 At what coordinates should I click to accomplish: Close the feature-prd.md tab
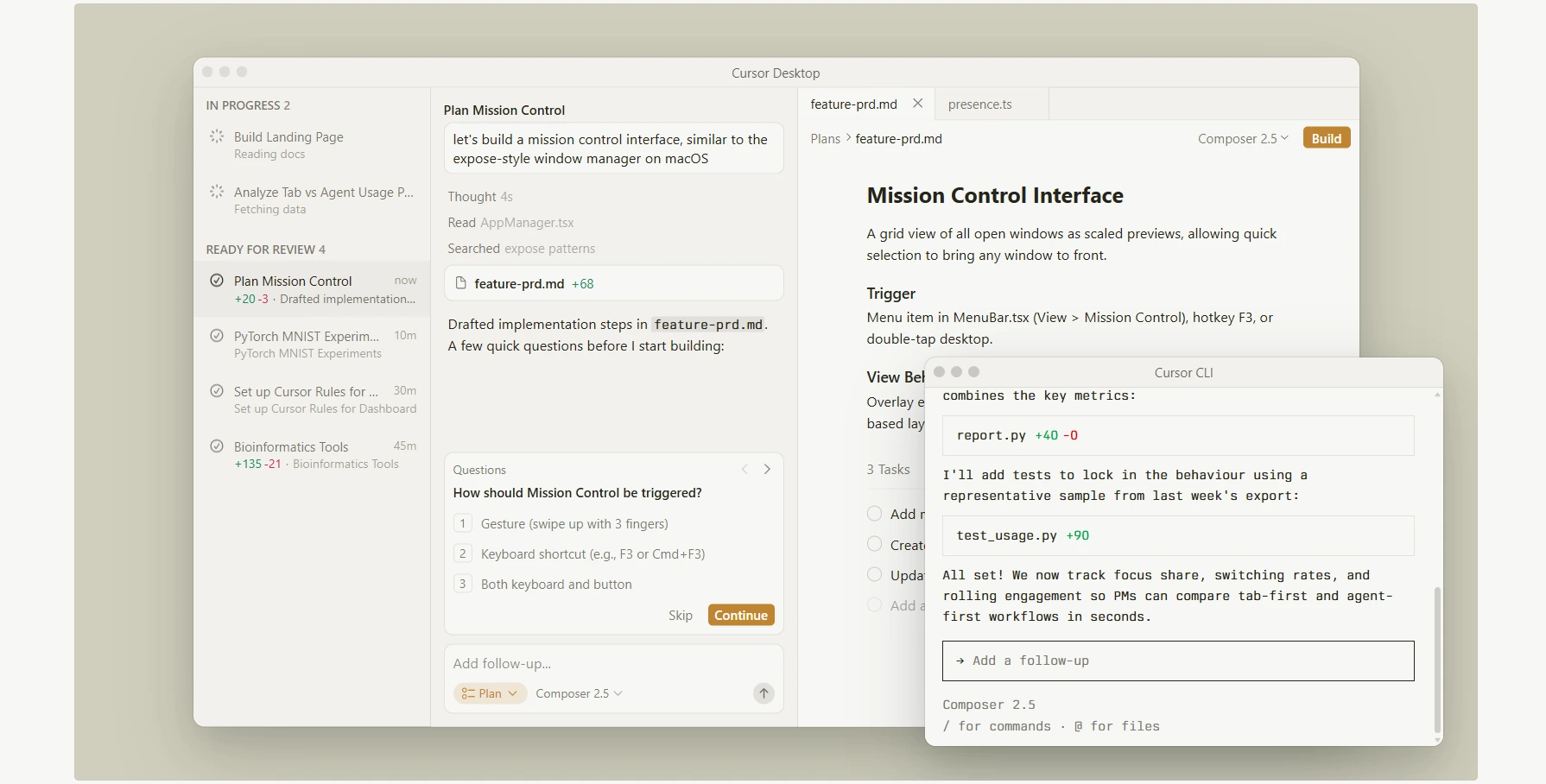[x=918, y=104]
